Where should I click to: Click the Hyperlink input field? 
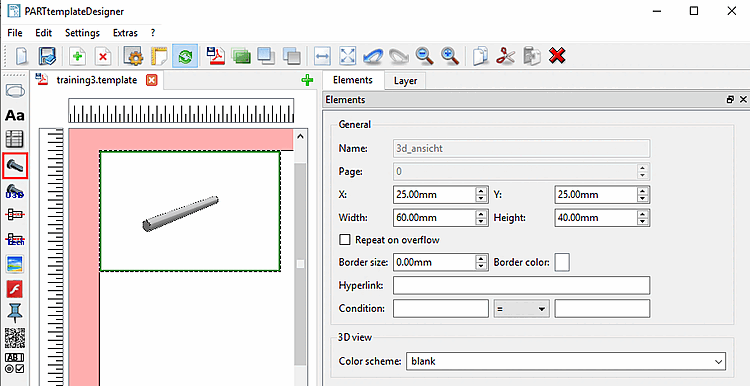click(521, 286)
